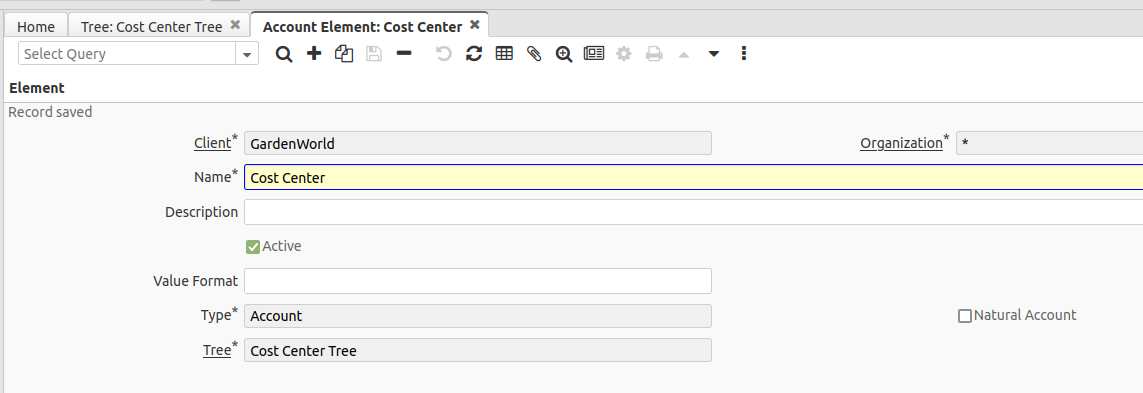
Task: Refresh the record data
Action: click(x=474, y=53)
